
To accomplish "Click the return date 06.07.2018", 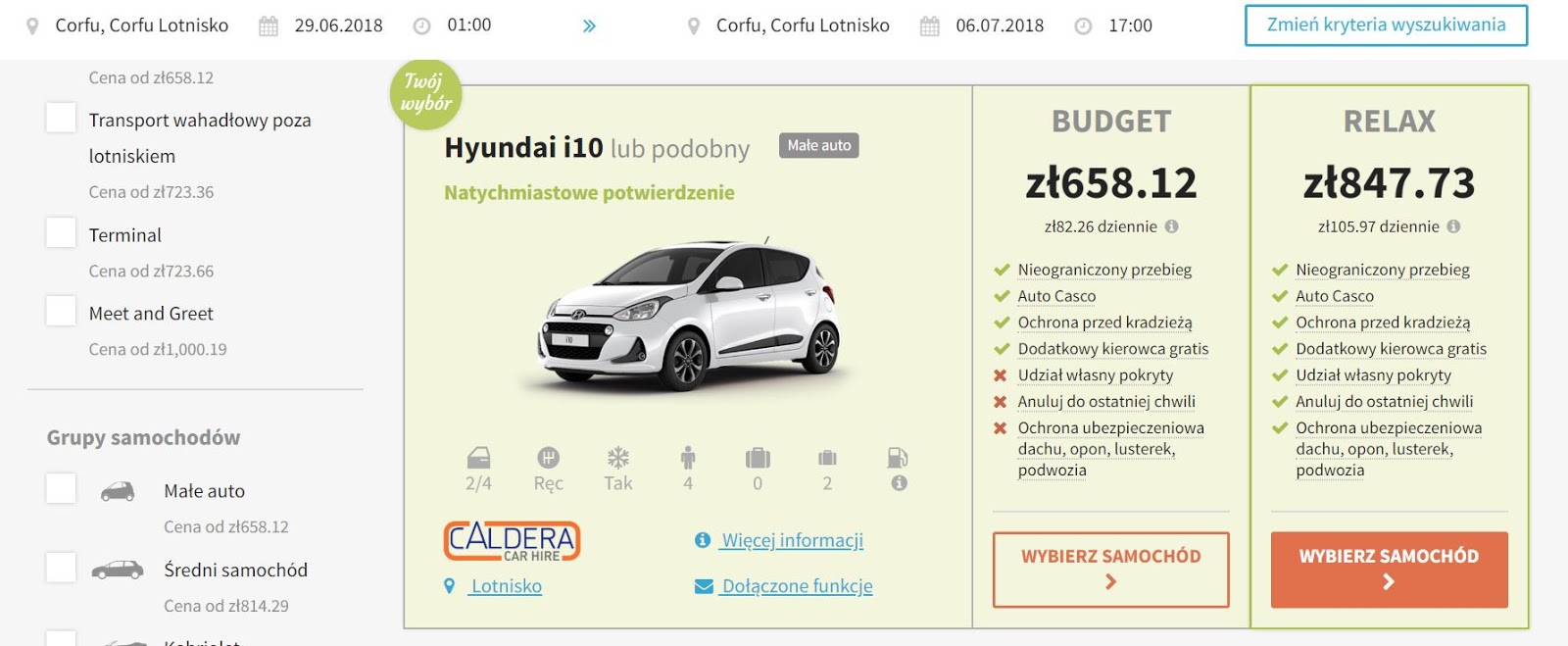I will [x=1000, y=25].
